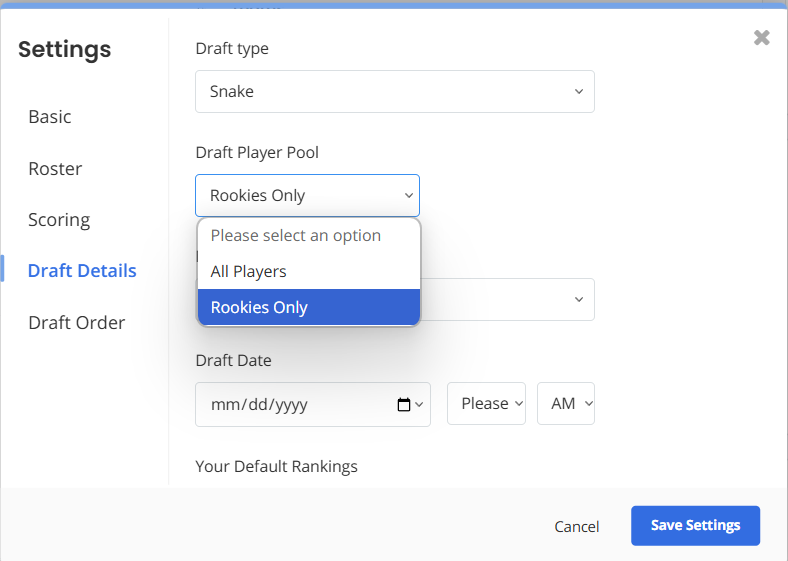This screenshot has width=788, height=561.
Task: Close the Settings dialog with X icon
Action: pos(761,37)
